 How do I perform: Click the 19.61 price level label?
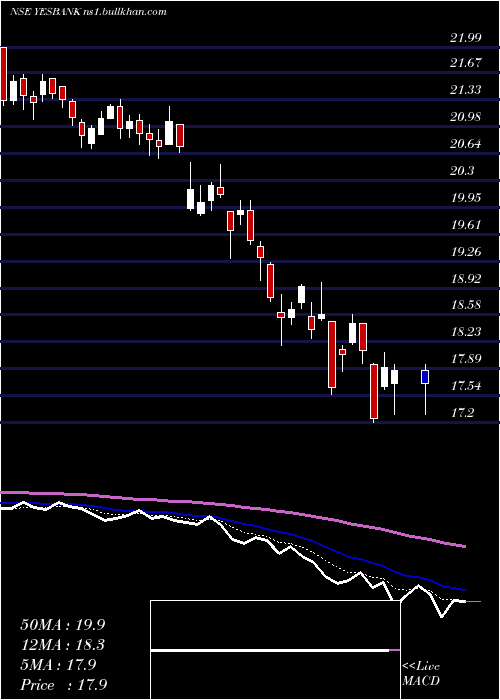(x=466, y=225)
